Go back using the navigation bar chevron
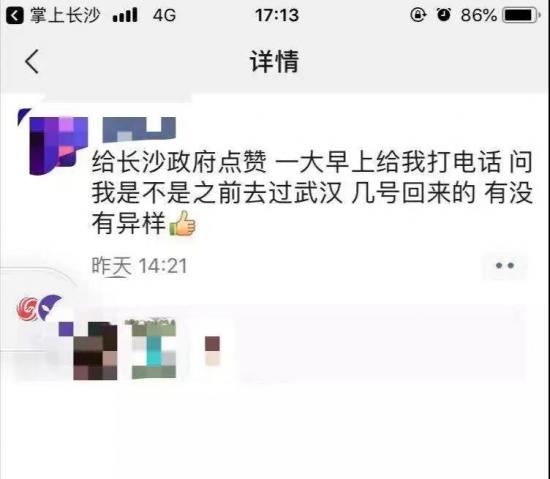550x479 pixels. [32, 61]
